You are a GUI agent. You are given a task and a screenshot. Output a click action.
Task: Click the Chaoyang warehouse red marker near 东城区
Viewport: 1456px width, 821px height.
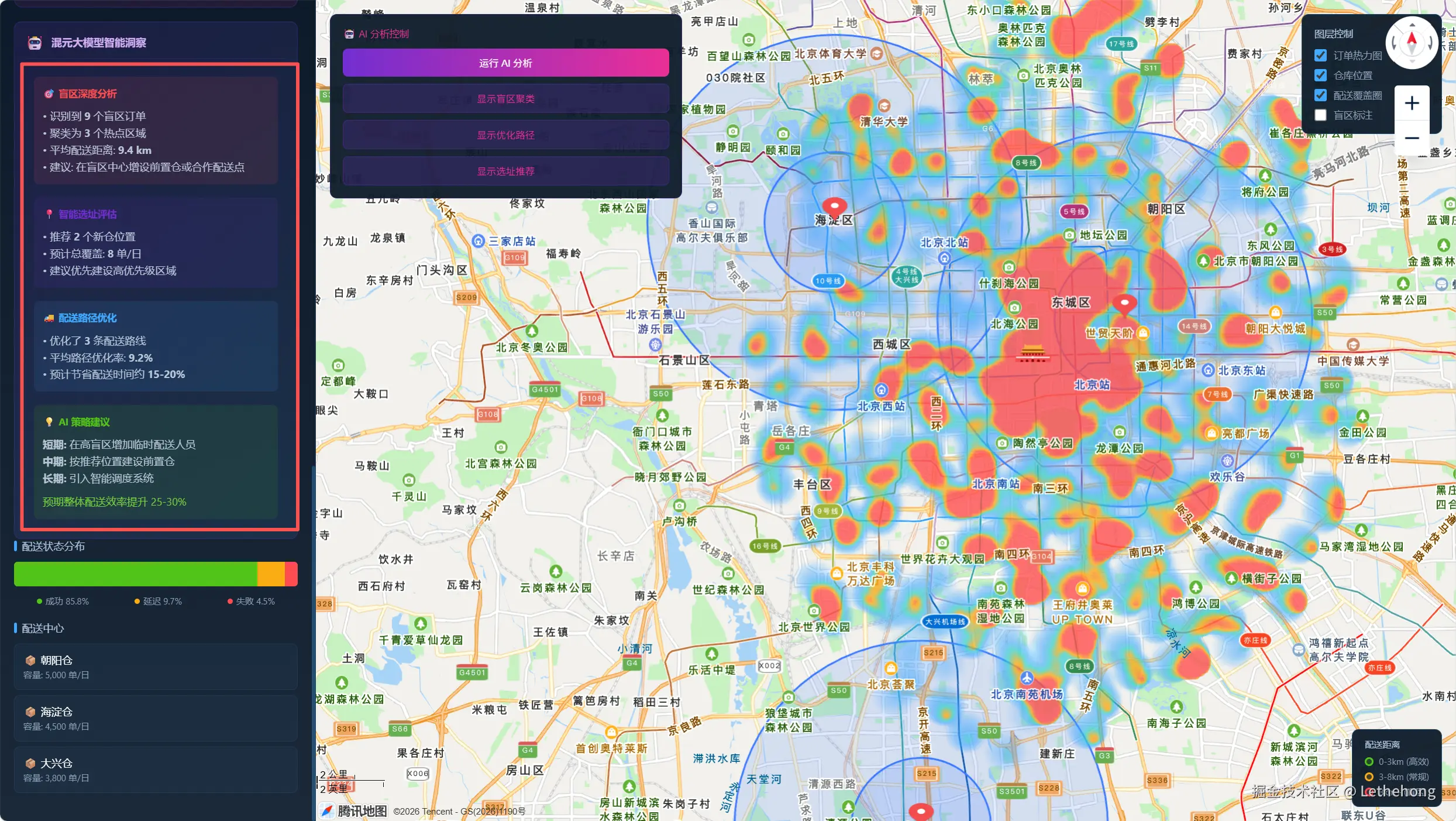coord(1124,303)
